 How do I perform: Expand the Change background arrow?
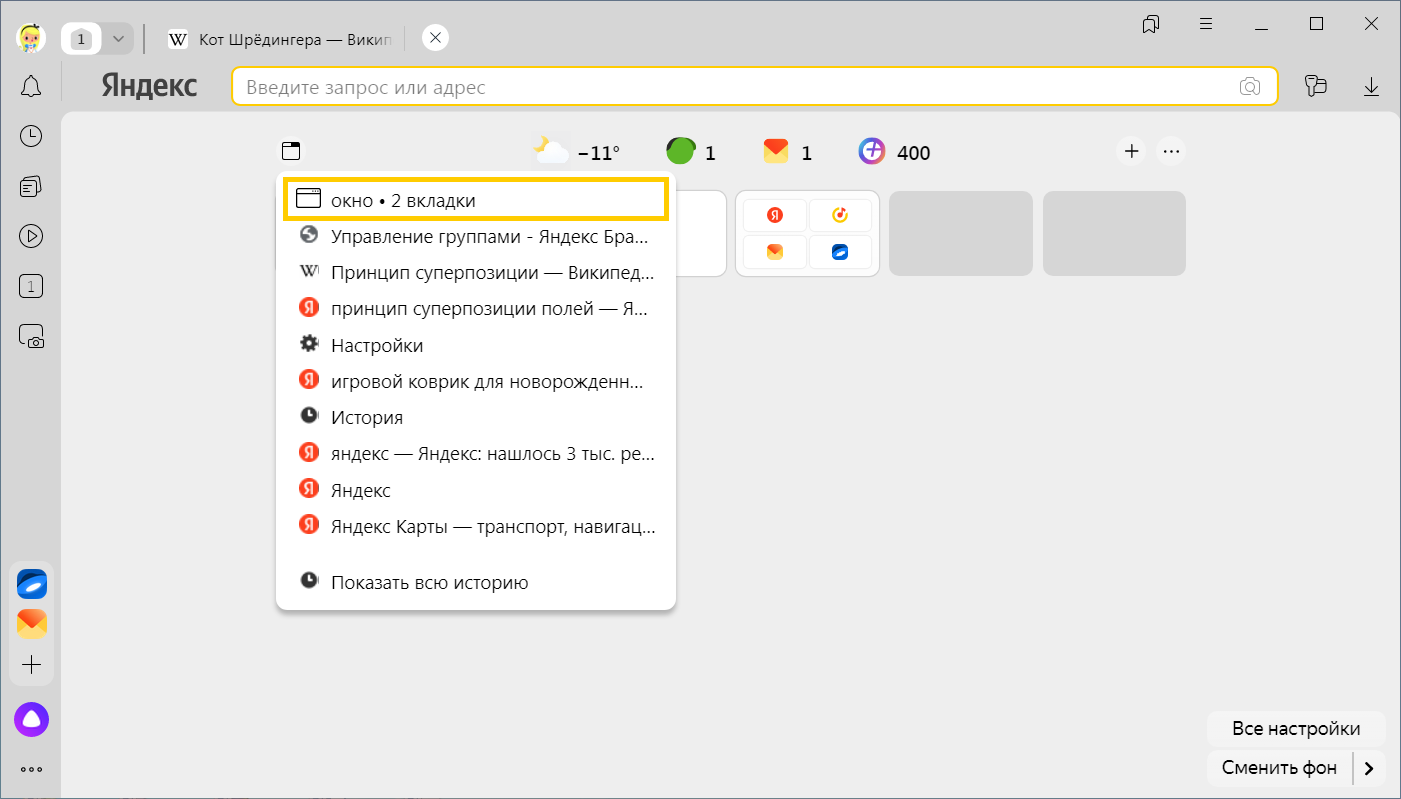pyautogui.click(x=1369, y=768)
